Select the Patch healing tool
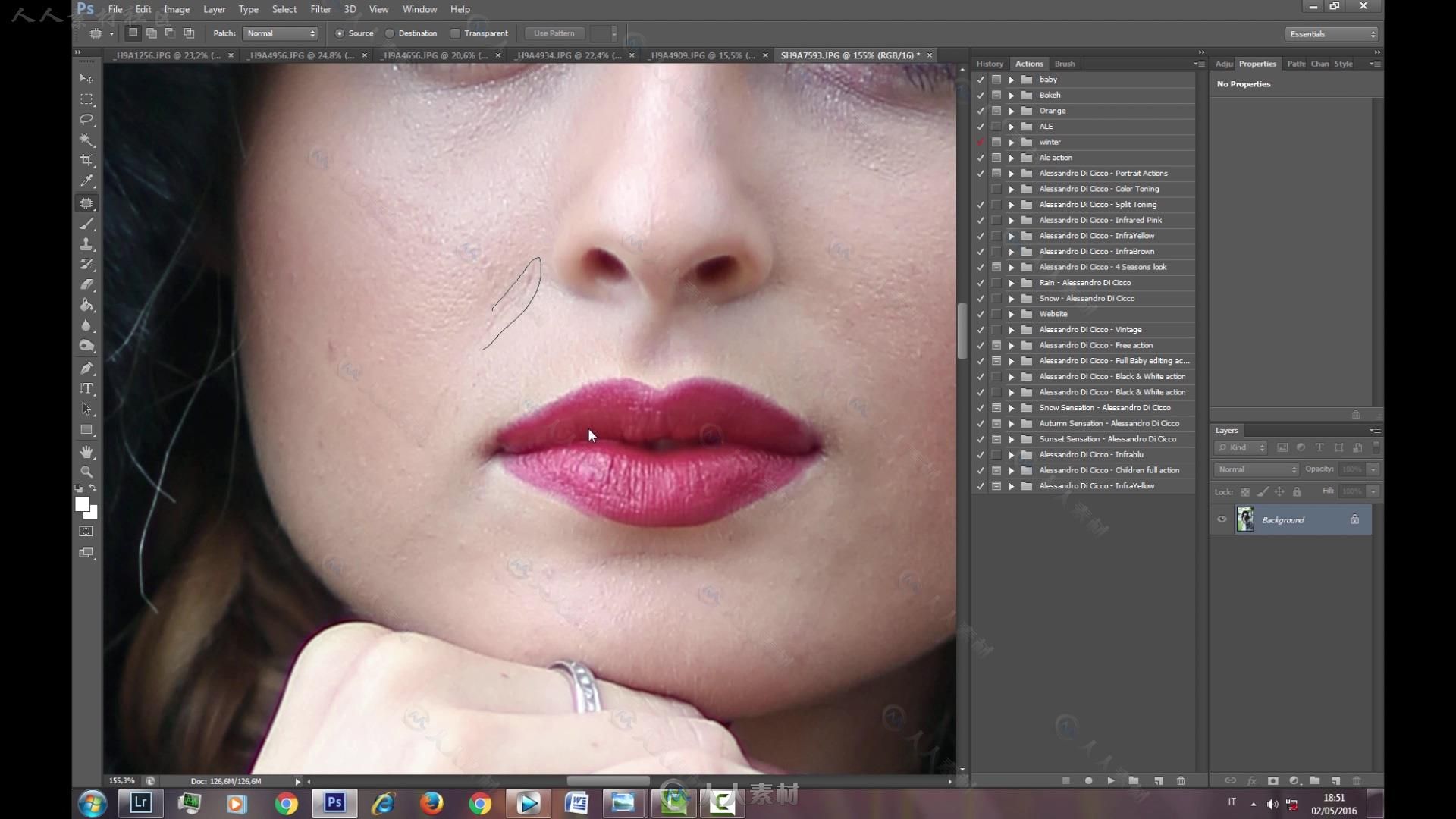This screenshot has width=1456, height=819. pos(86,203)
